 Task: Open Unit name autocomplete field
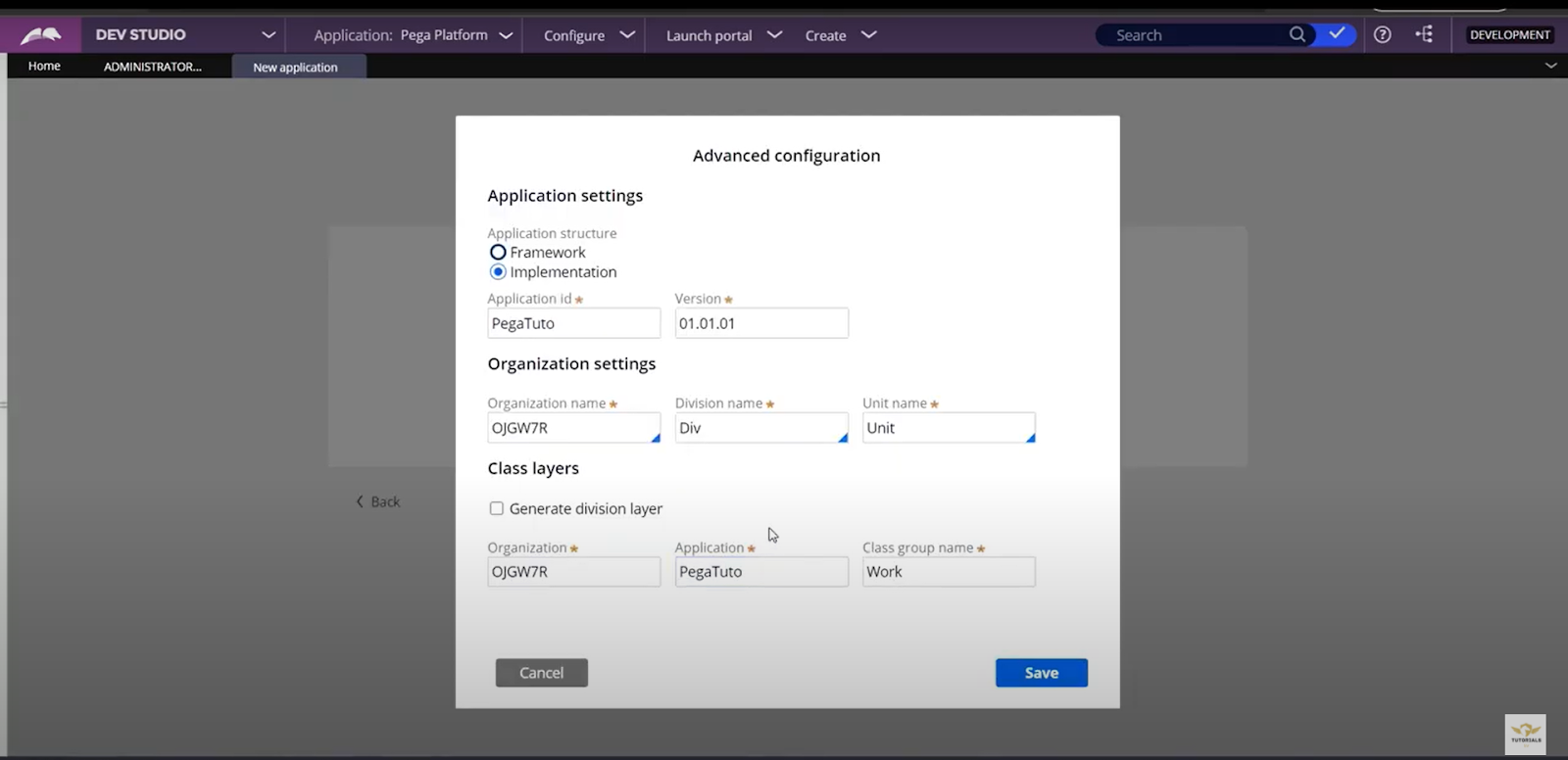(x=949, y=428)
